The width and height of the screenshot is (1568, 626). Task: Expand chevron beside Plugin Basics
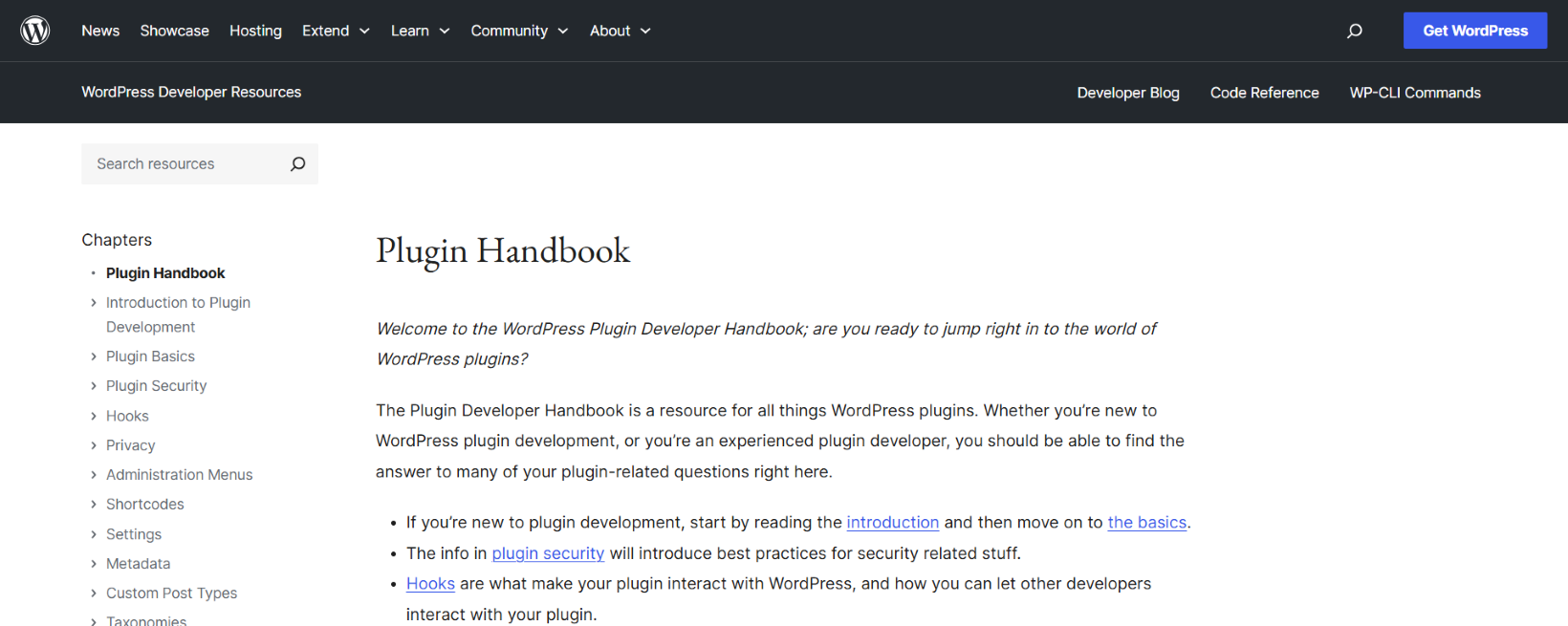[94, 356]
